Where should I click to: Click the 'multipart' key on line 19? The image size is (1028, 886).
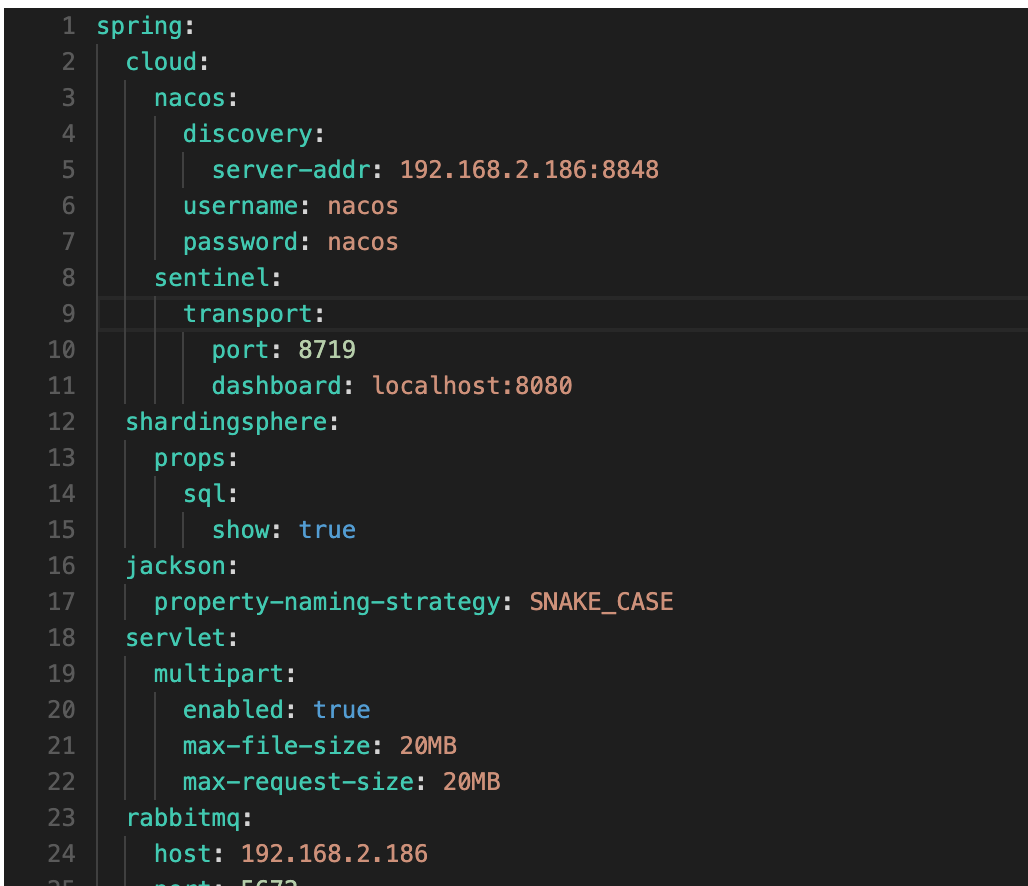(219, 674)
